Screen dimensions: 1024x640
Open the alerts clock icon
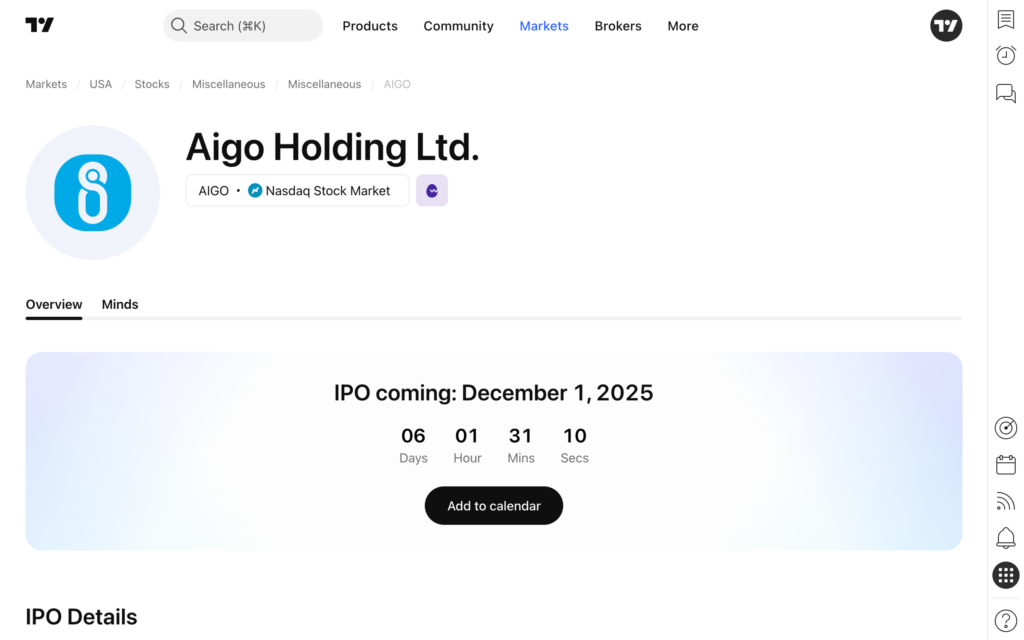(1006, 56)
